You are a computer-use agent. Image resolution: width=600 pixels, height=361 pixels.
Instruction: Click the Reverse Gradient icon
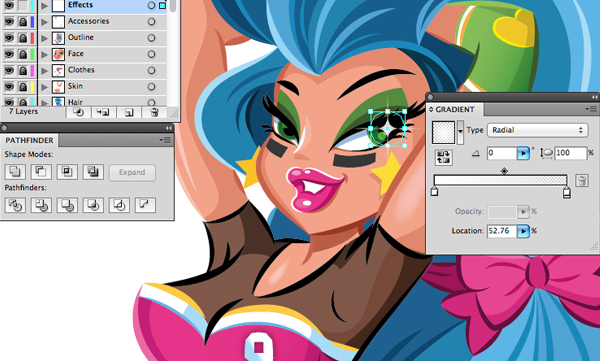[444, 157]
